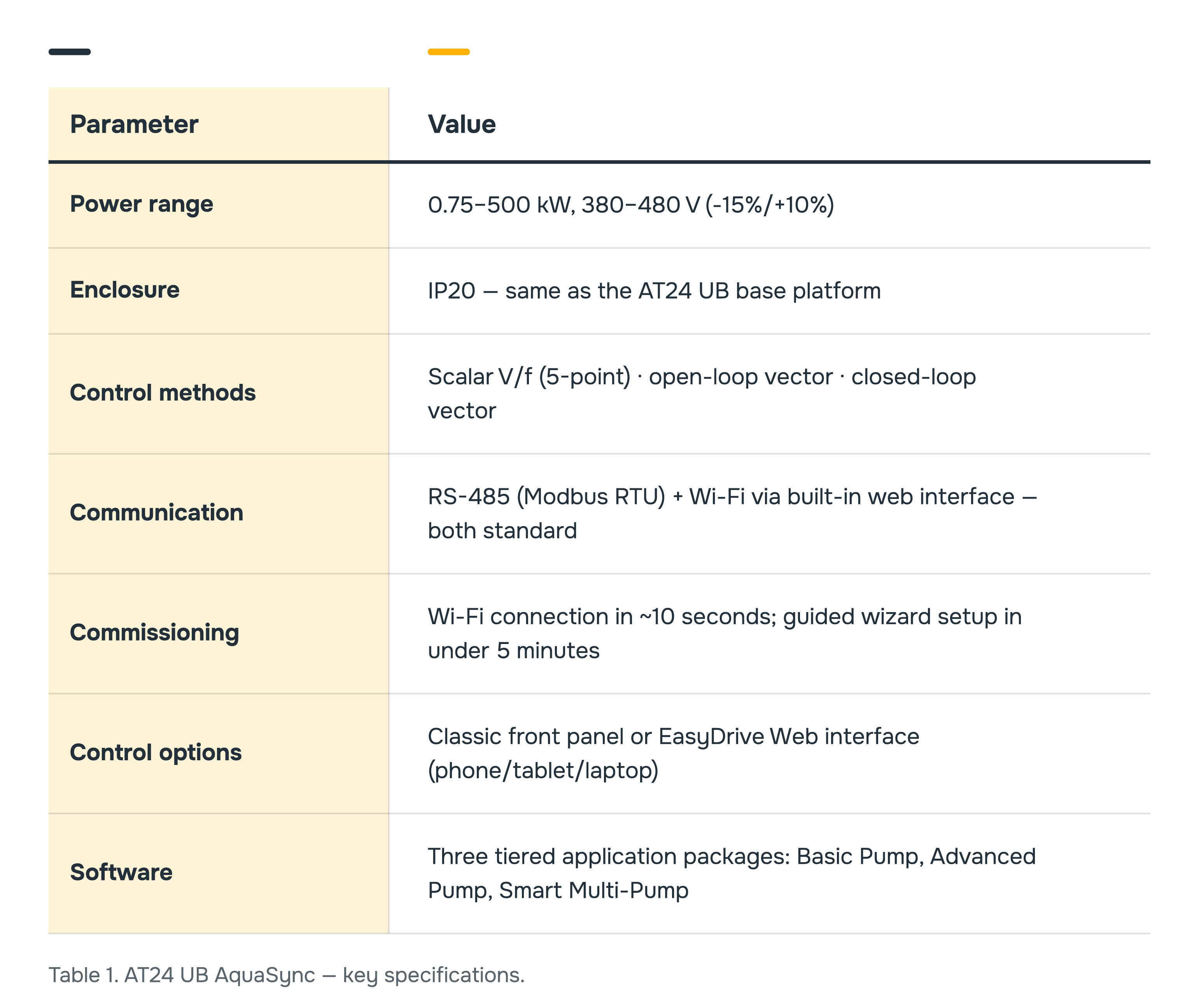Click the Classic front panel value text
Screen dimensions: 1199x1008
tap(673, 754)
